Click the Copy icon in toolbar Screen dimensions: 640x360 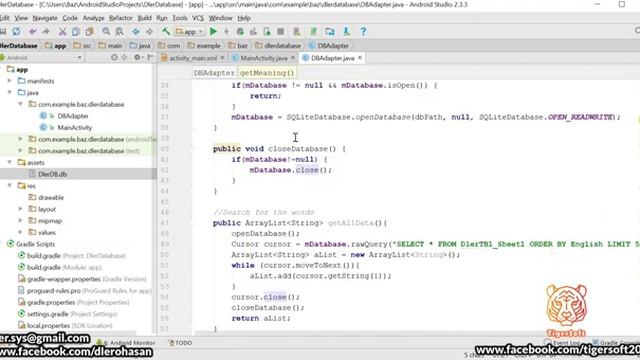(x=76, y=31)
